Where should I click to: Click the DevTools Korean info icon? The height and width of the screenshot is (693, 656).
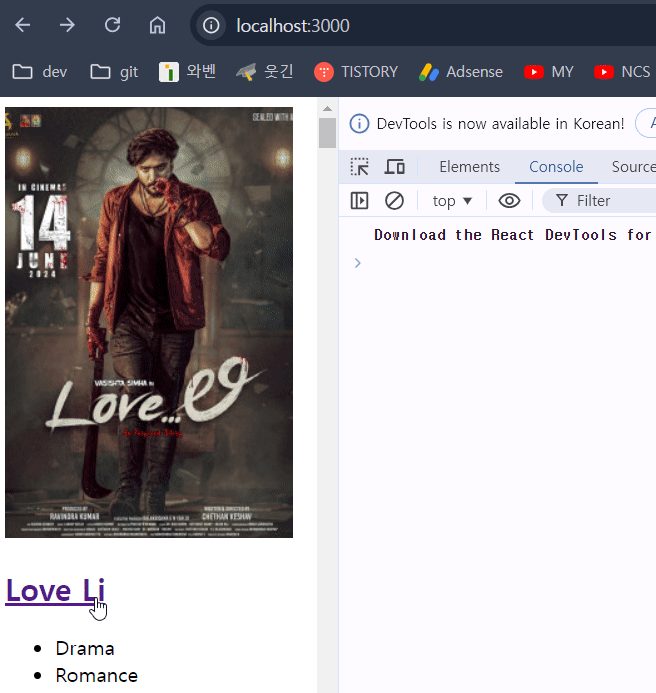[x=359, y=124]
